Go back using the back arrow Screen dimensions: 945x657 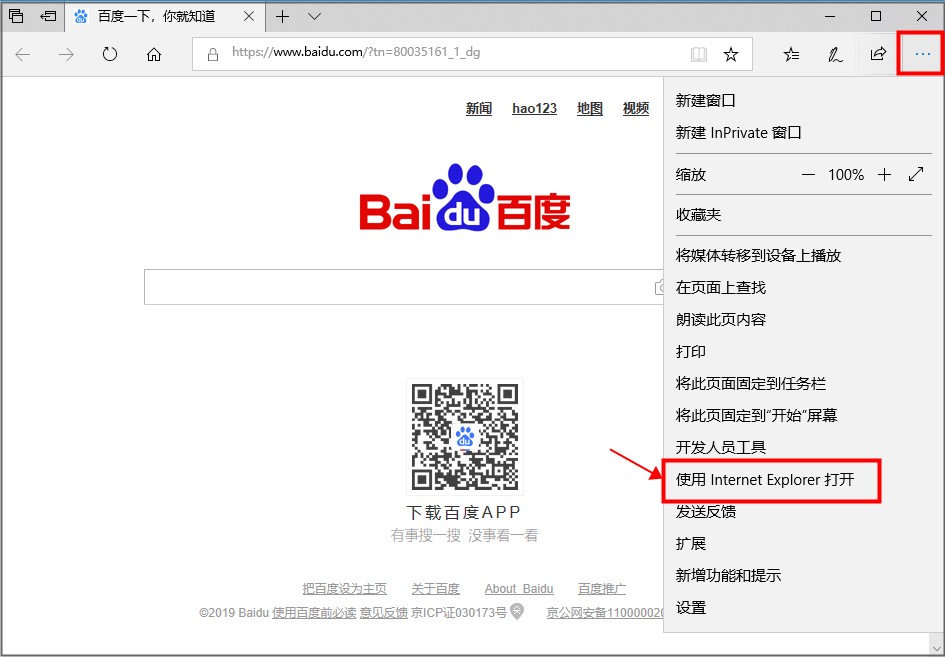pyautogui.click(x=23, y=54)
